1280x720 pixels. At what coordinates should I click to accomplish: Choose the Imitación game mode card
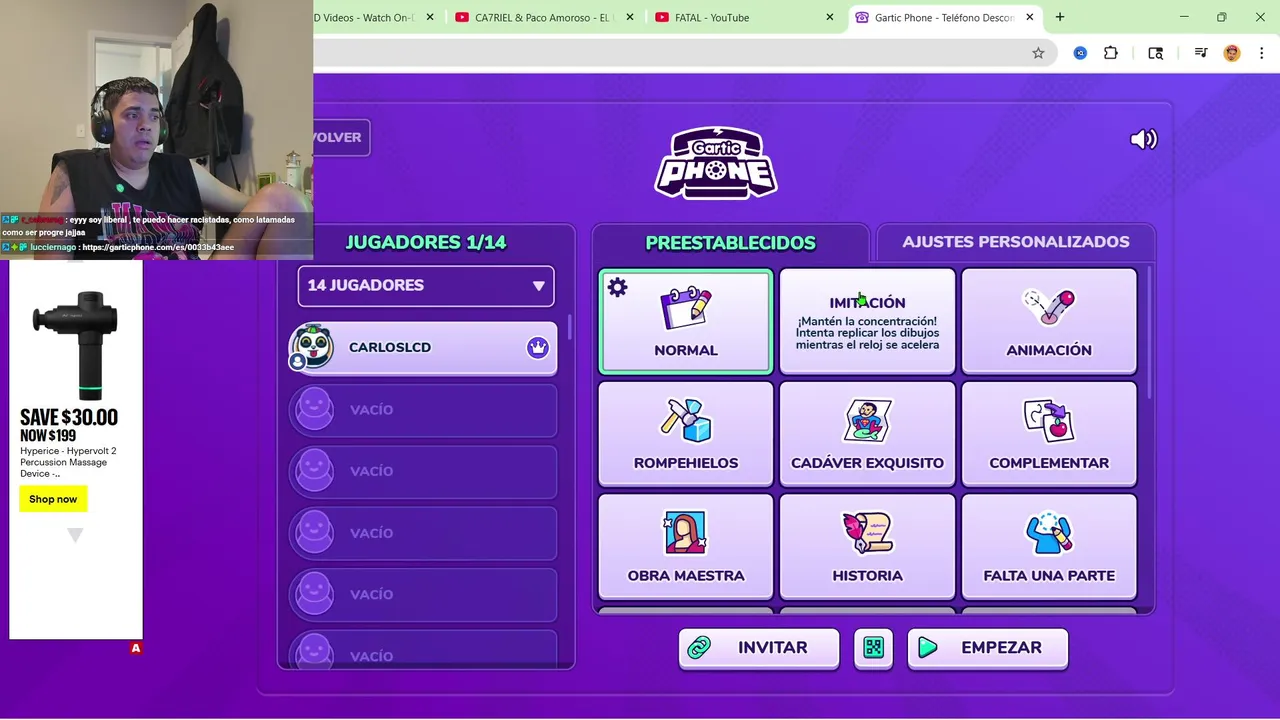867,321
